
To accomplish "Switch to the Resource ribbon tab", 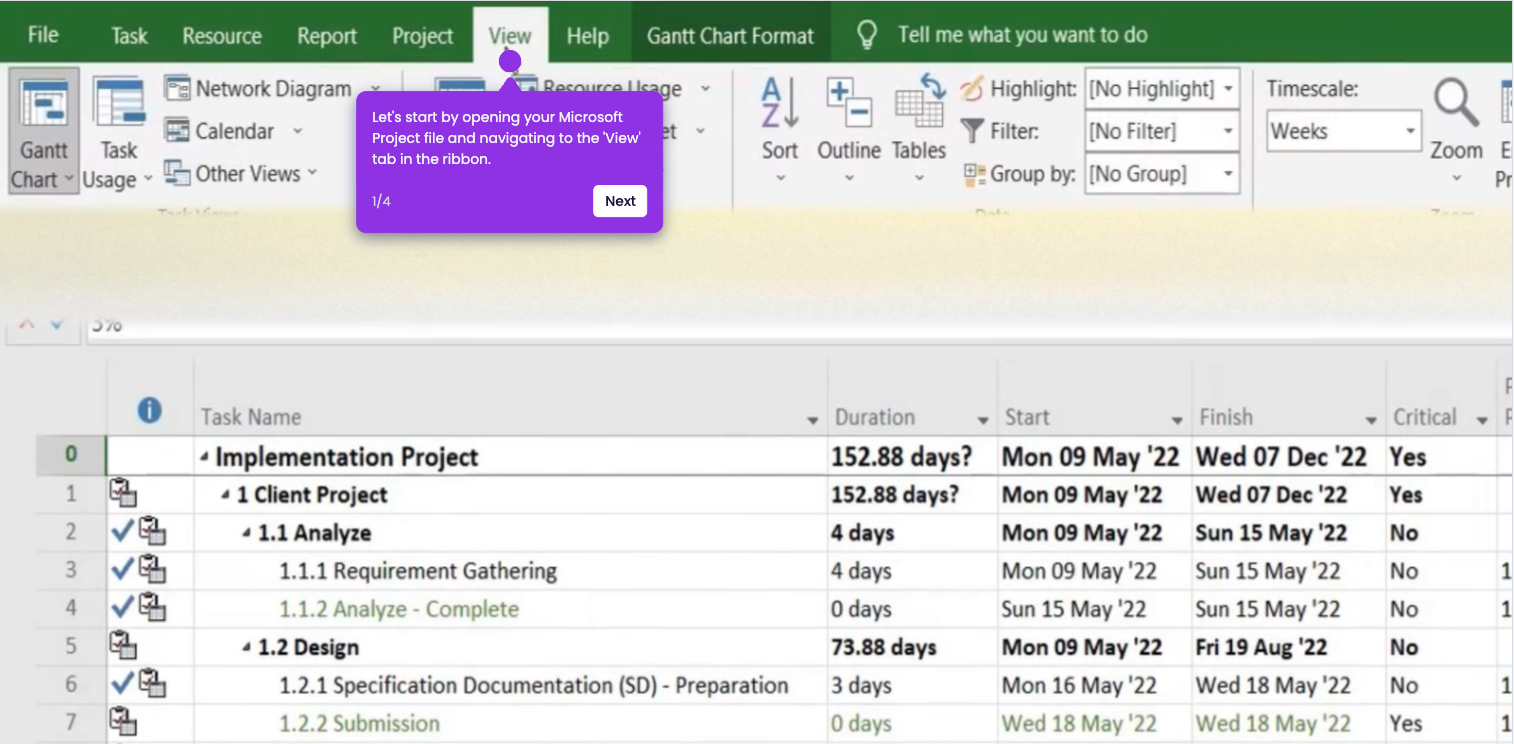I will (x=222, y=36).
